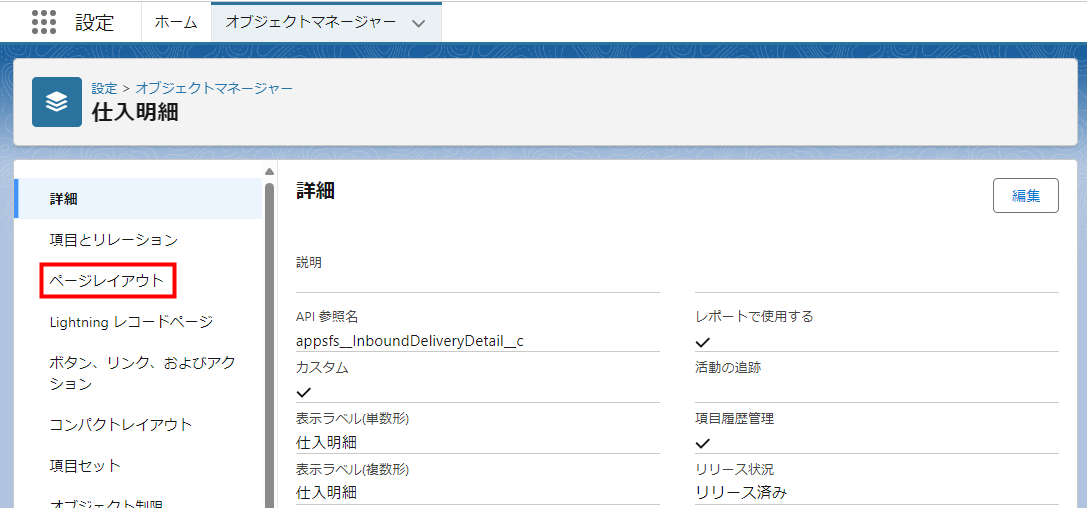Image resolution: width=1087 pixels, height=508 pixels.
Task: Click the API 参照名 value text
Action: click(410, 341)
